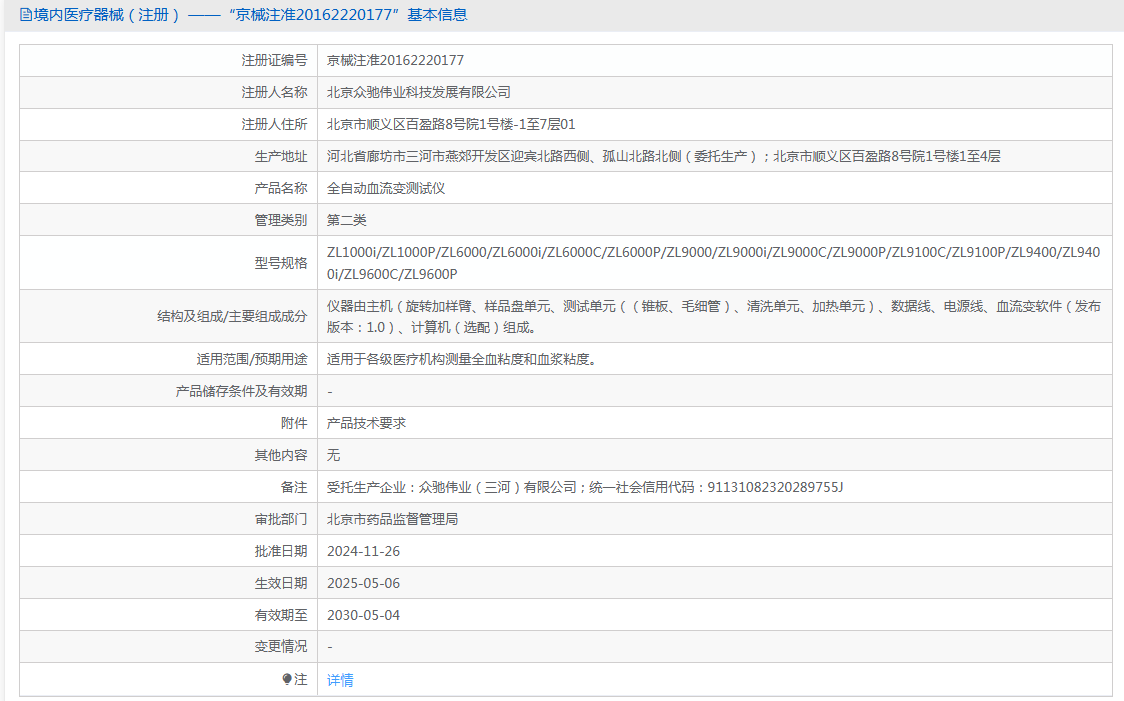The image size is (1124, 701).
Task: Click the 产品储存条件及有效期 label
Action: (242, 391)
